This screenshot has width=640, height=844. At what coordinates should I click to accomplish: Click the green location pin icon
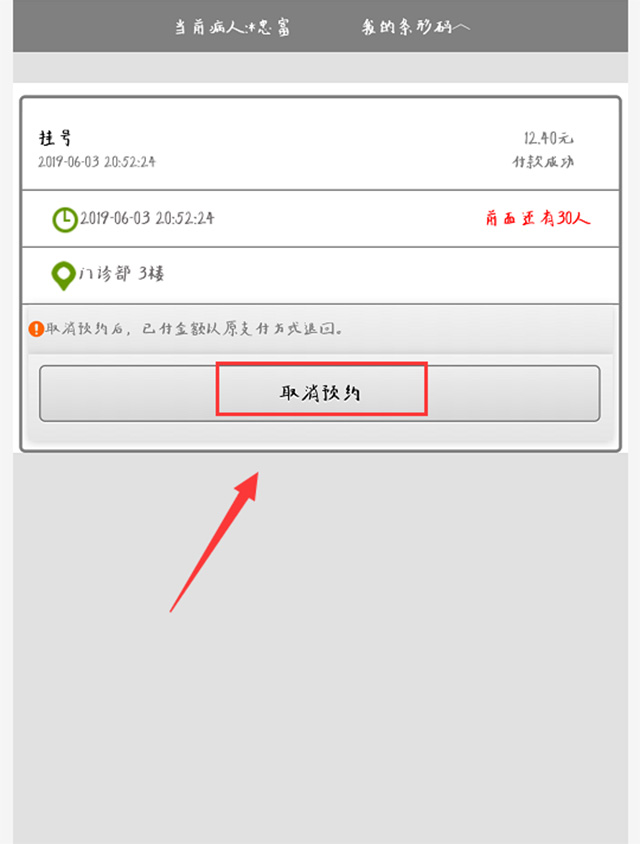(x=64, y=276)
